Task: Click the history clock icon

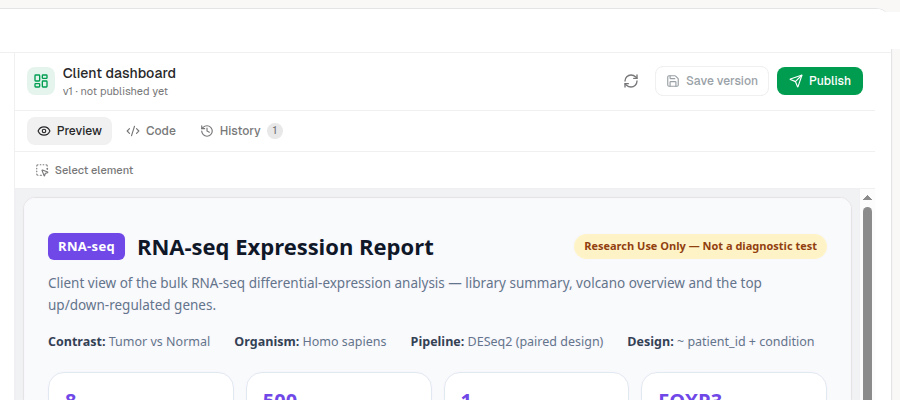Action: click(207, 131)
